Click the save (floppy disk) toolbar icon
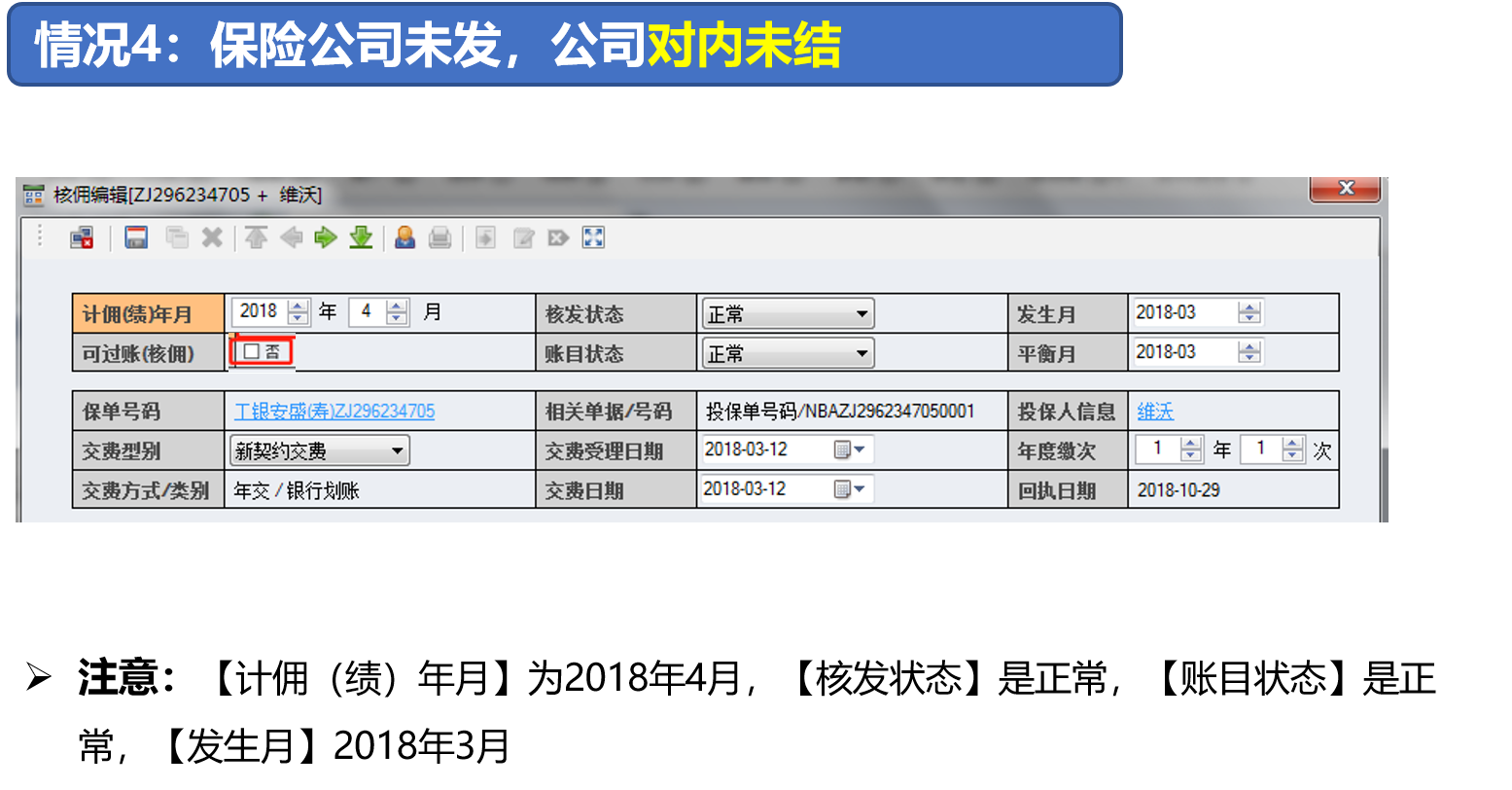 [x=136, y=237]
